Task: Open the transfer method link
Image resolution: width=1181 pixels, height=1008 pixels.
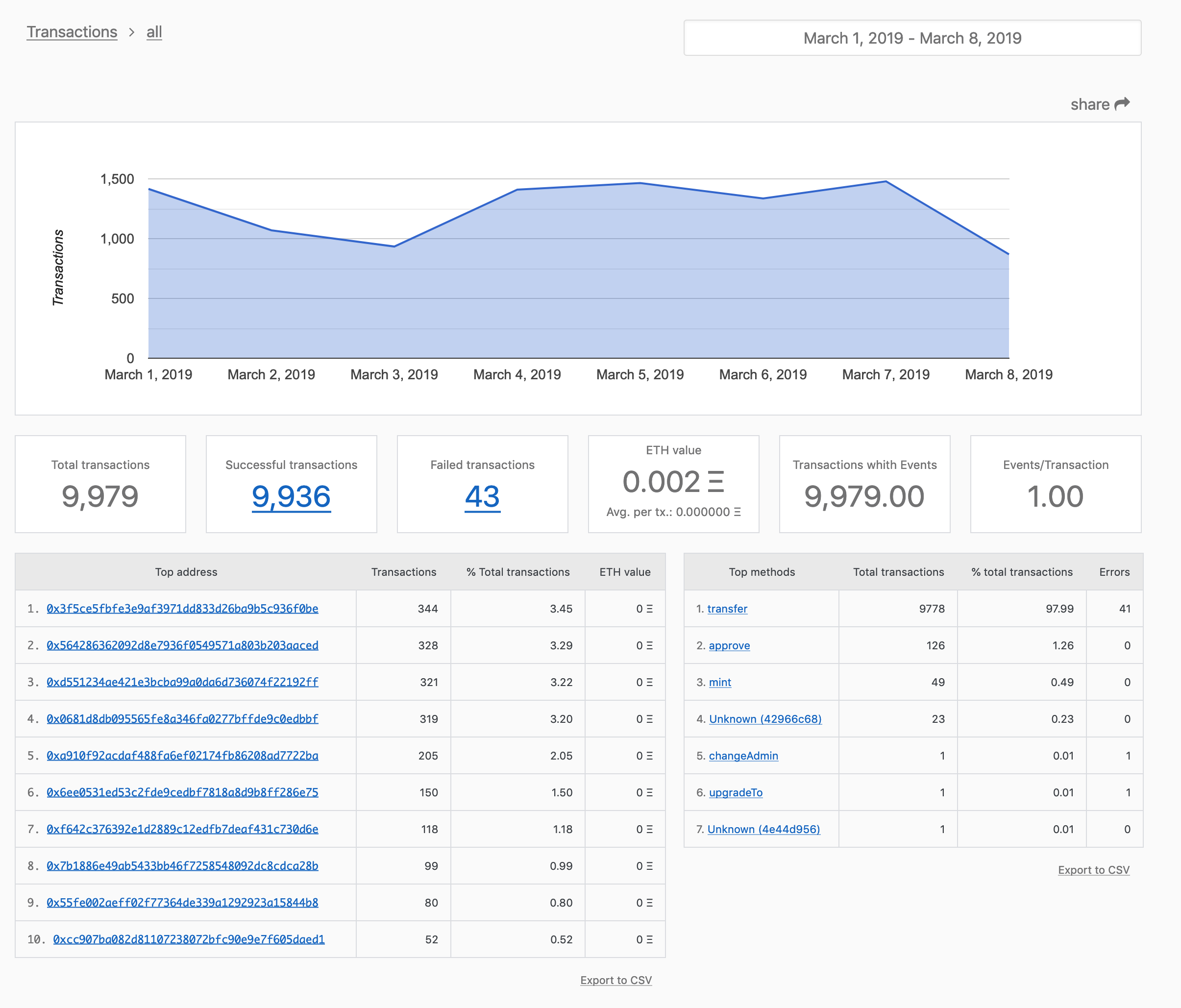Action: [x=727, y=609]
